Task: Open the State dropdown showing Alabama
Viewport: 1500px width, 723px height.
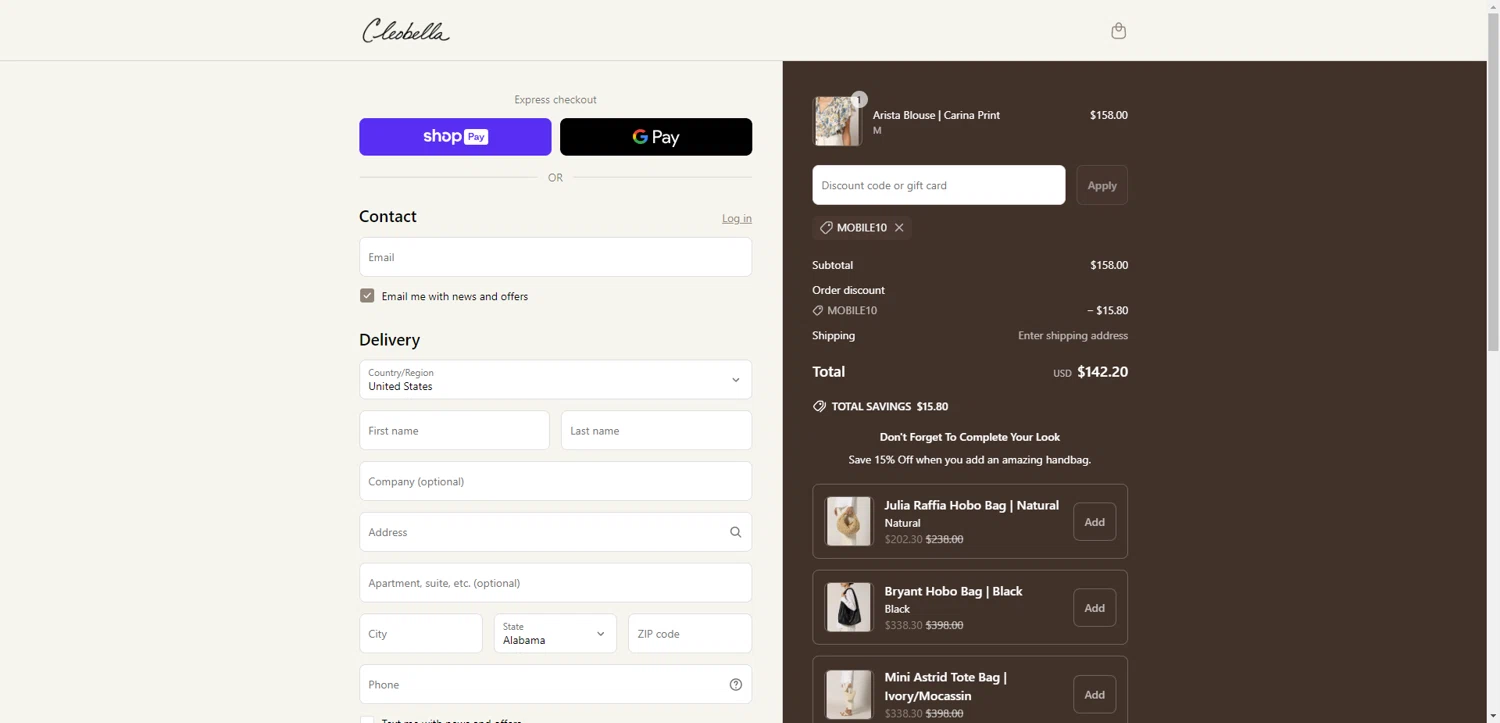Action: tap(555, 634)
